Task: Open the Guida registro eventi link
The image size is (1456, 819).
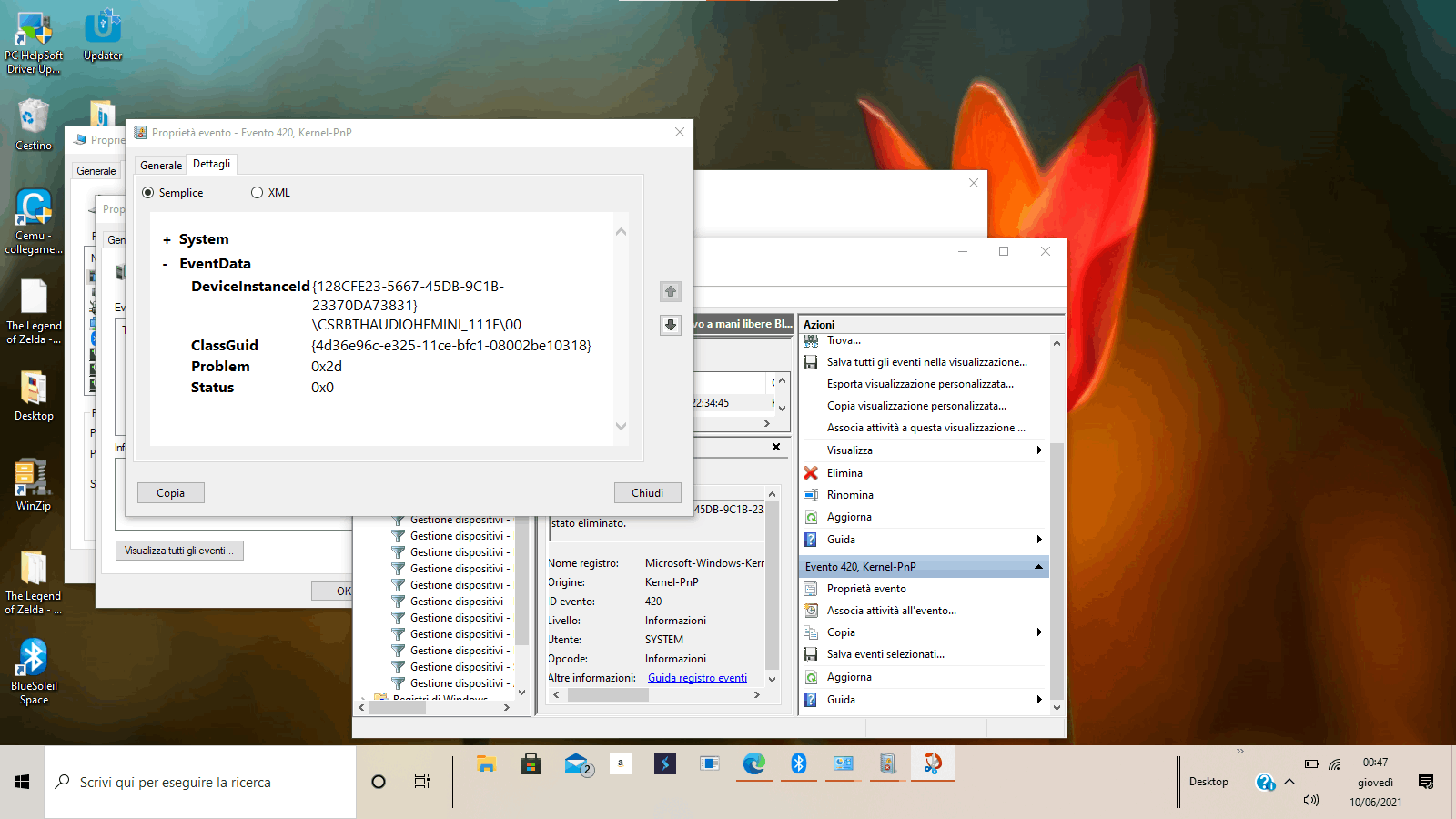Action: (x=697, y=678)
